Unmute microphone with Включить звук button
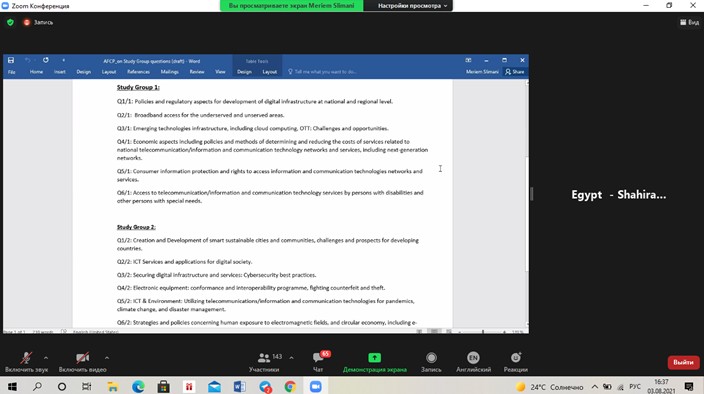The image size is (704, 394). click(x=26, y=362)
